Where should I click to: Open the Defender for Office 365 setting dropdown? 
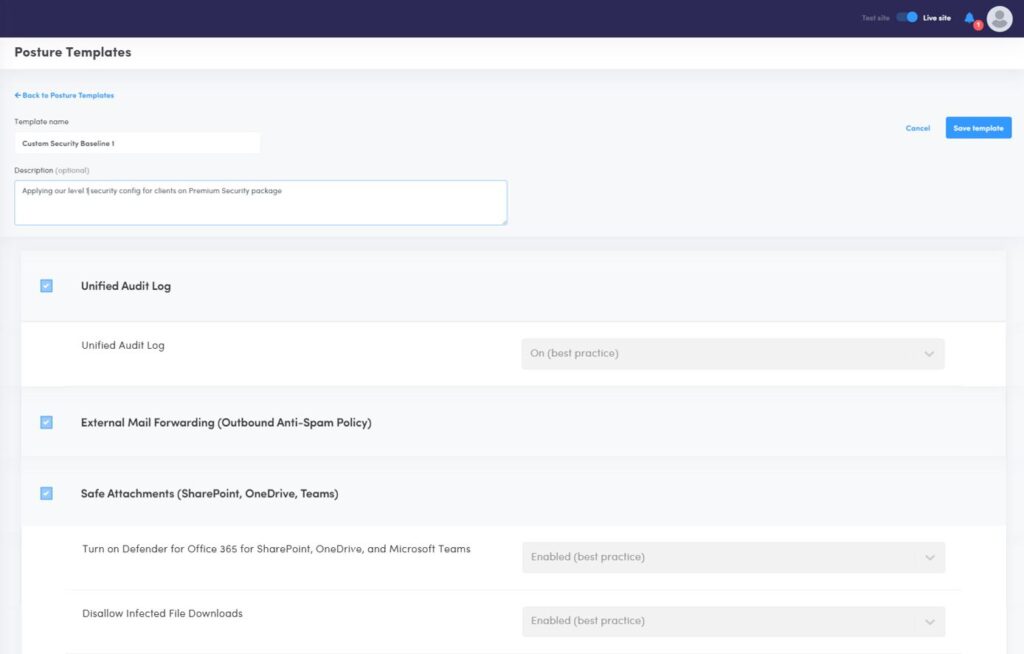[733, 557]
